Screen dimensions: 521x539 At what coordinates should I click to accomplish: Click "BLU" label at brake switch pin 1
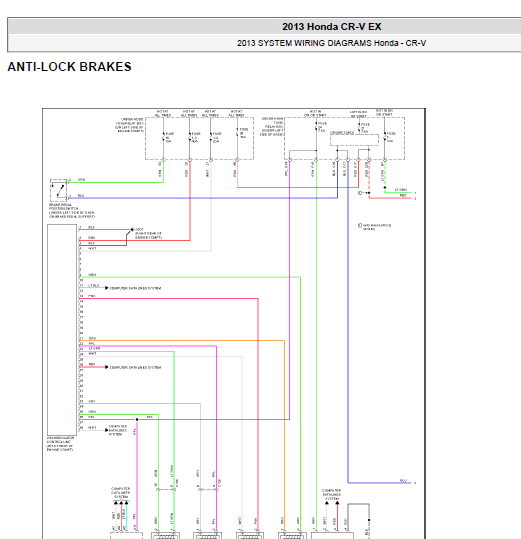pos(81,196)
